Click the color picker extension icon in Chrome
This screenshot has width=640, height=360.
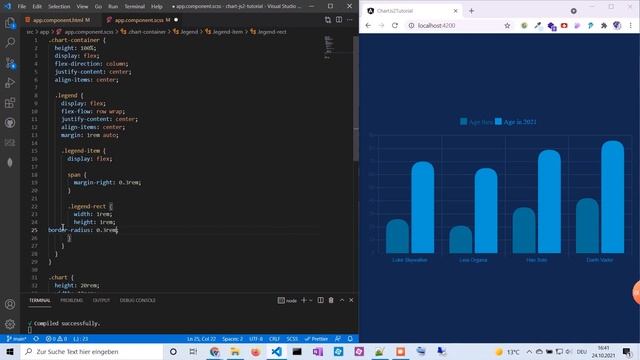538,25
